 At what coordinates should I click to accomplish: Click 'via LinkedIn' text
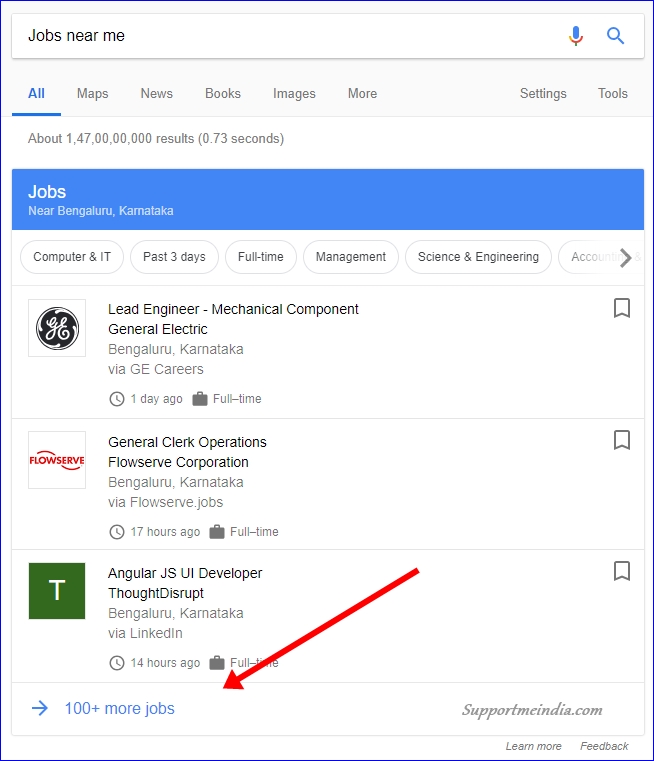[x=145, y=633]
